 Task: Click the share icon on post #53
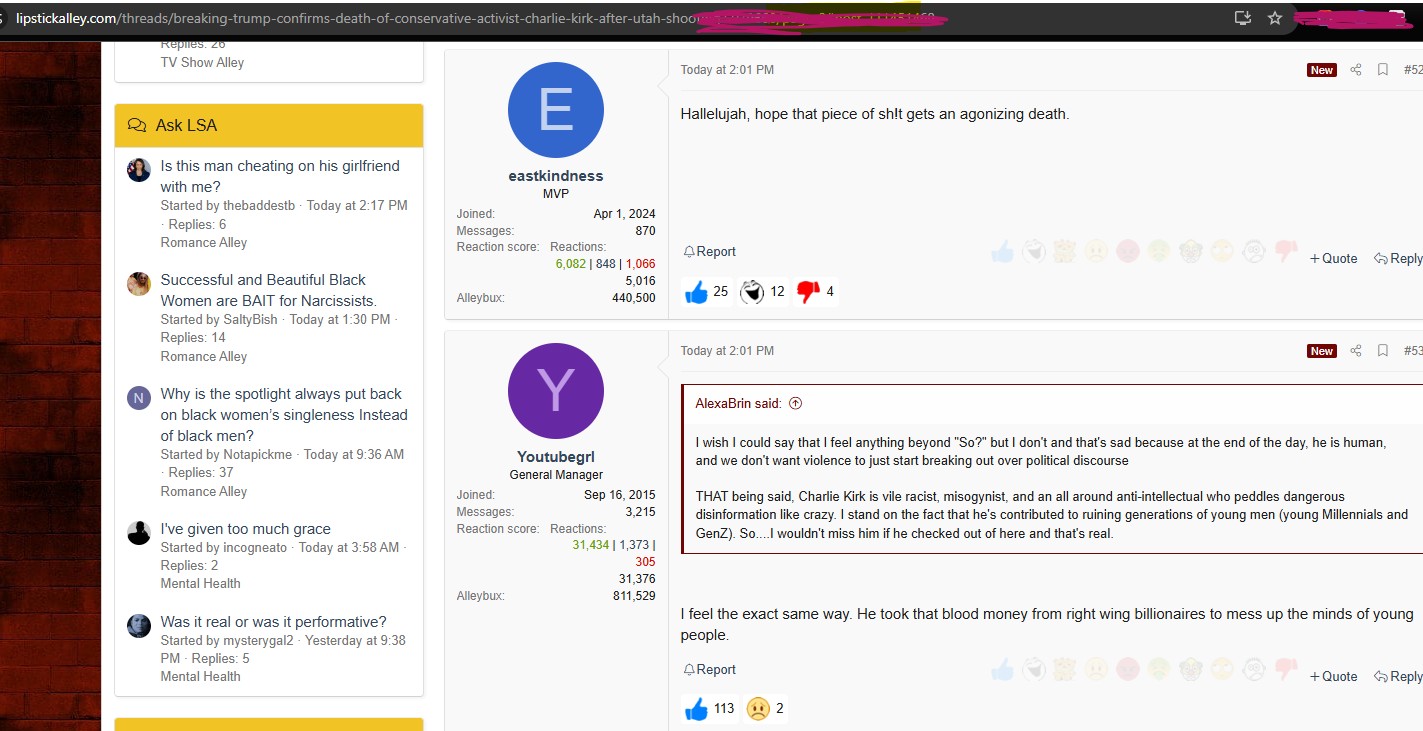coord(1356,351)
